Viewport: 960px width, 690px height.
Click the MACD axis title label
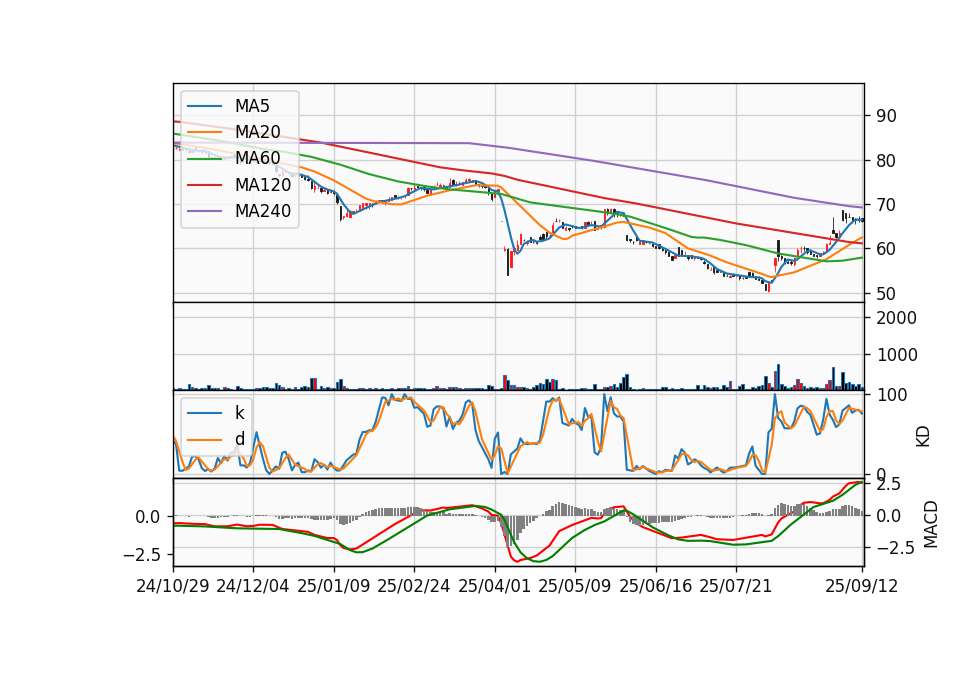pos(931,524)
